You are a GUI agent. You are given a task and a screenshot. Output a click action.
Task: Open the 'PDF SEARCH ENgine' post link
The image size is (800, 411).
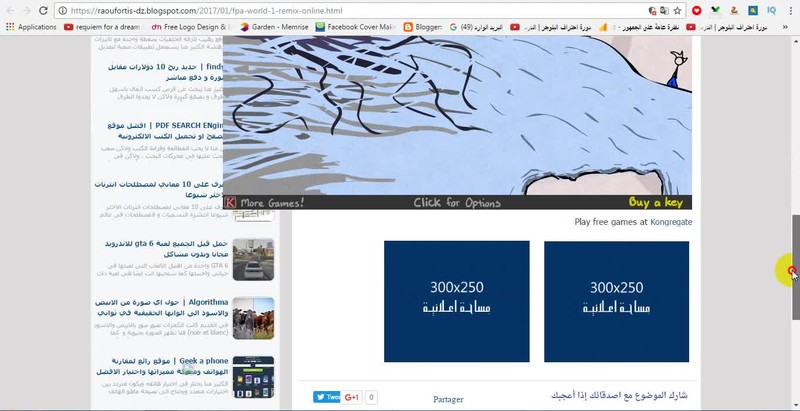[x=166, y=131]
